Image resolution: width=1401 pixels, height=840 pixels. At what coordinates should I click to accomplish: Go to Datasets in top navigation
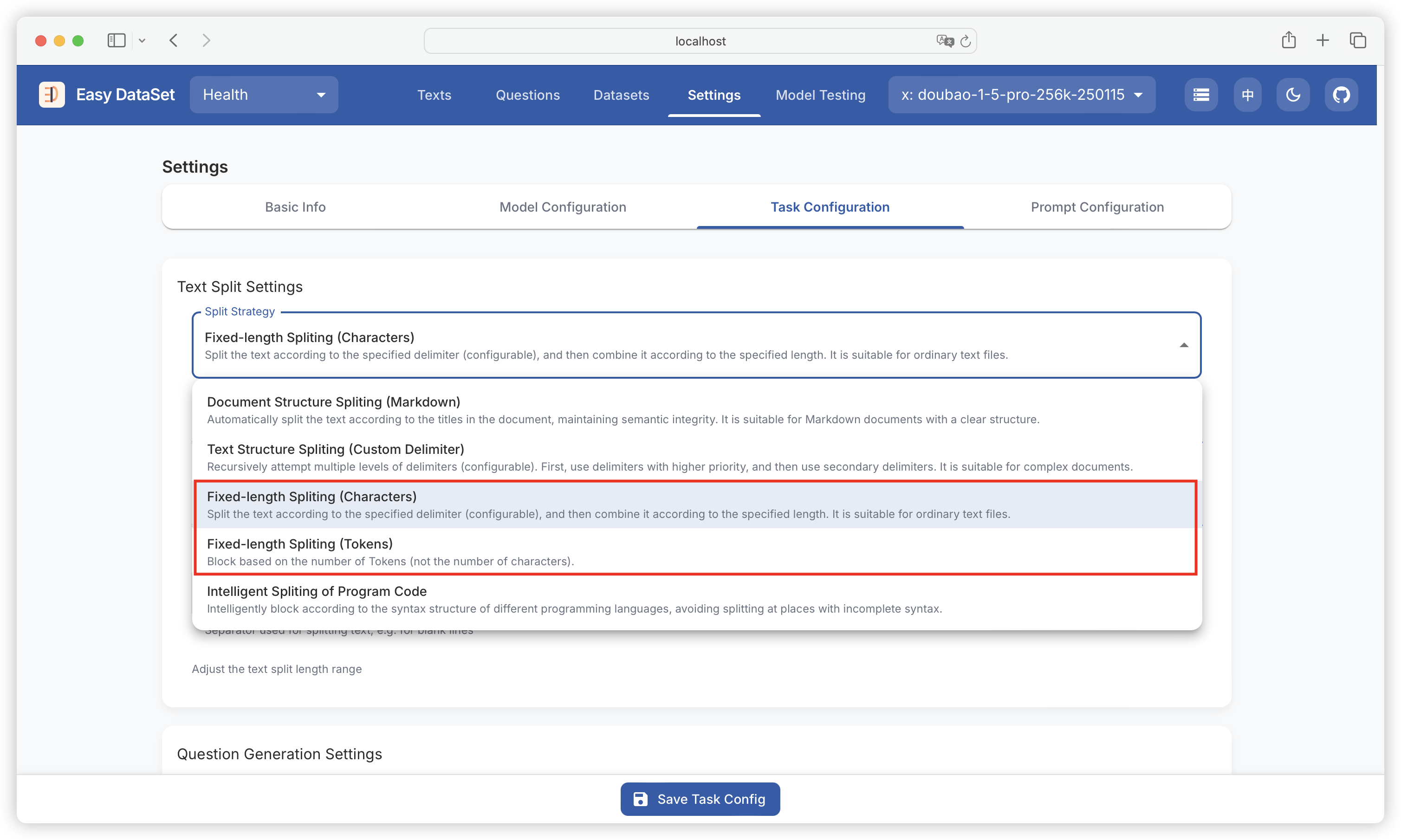621,95
